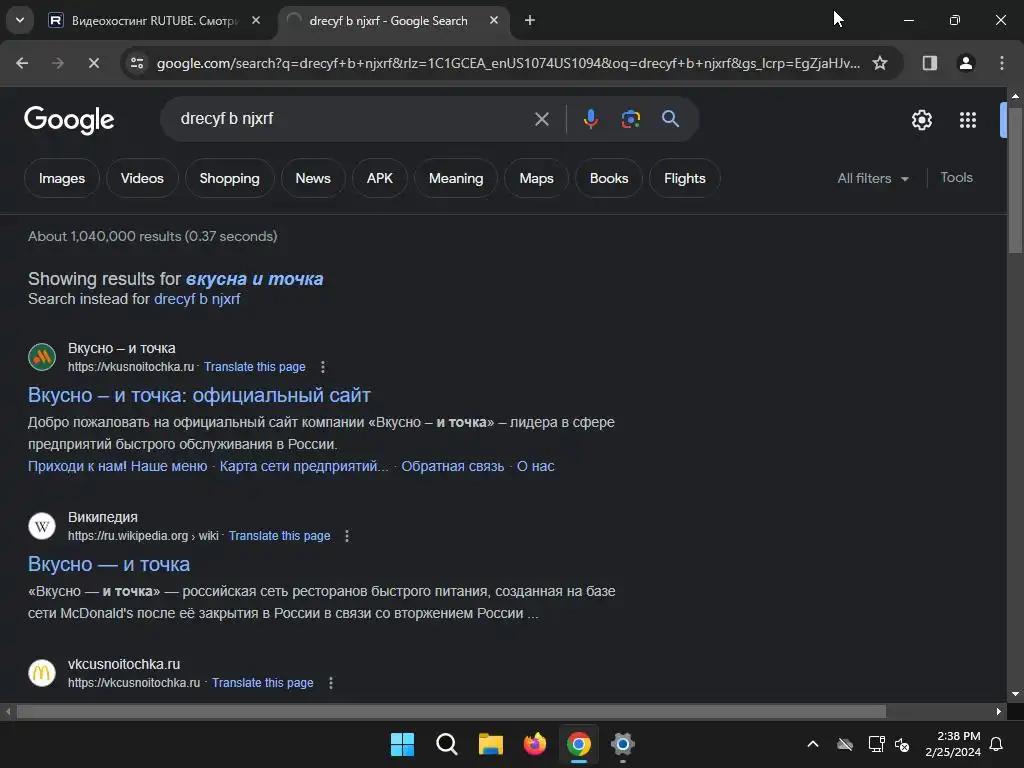Open О нас sitelink
Viewport: 1024px width, 768px height.
pos(536,466)
